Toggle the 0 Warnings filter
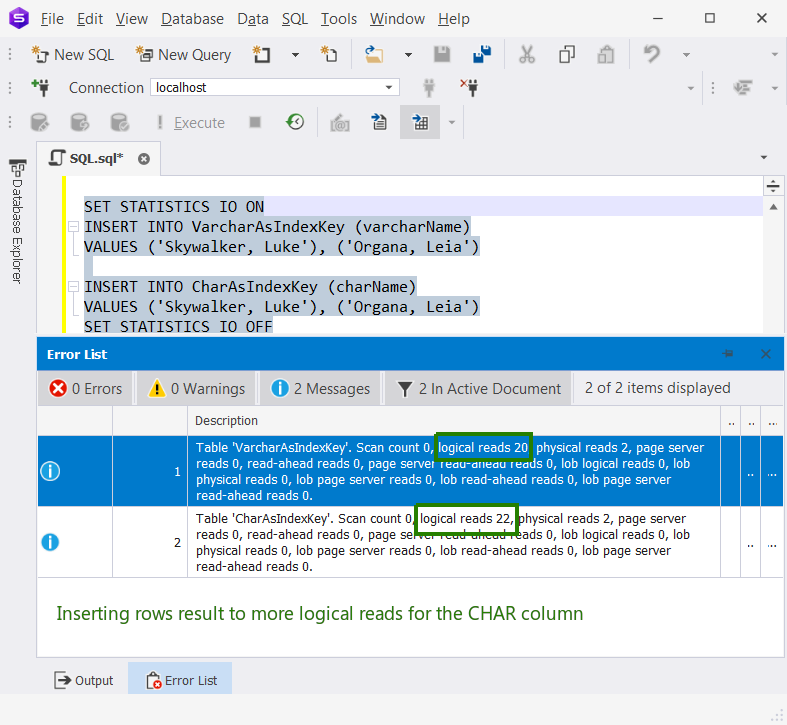Image resolution: width=787 pixels, height=725 pixels. (196, 388)
